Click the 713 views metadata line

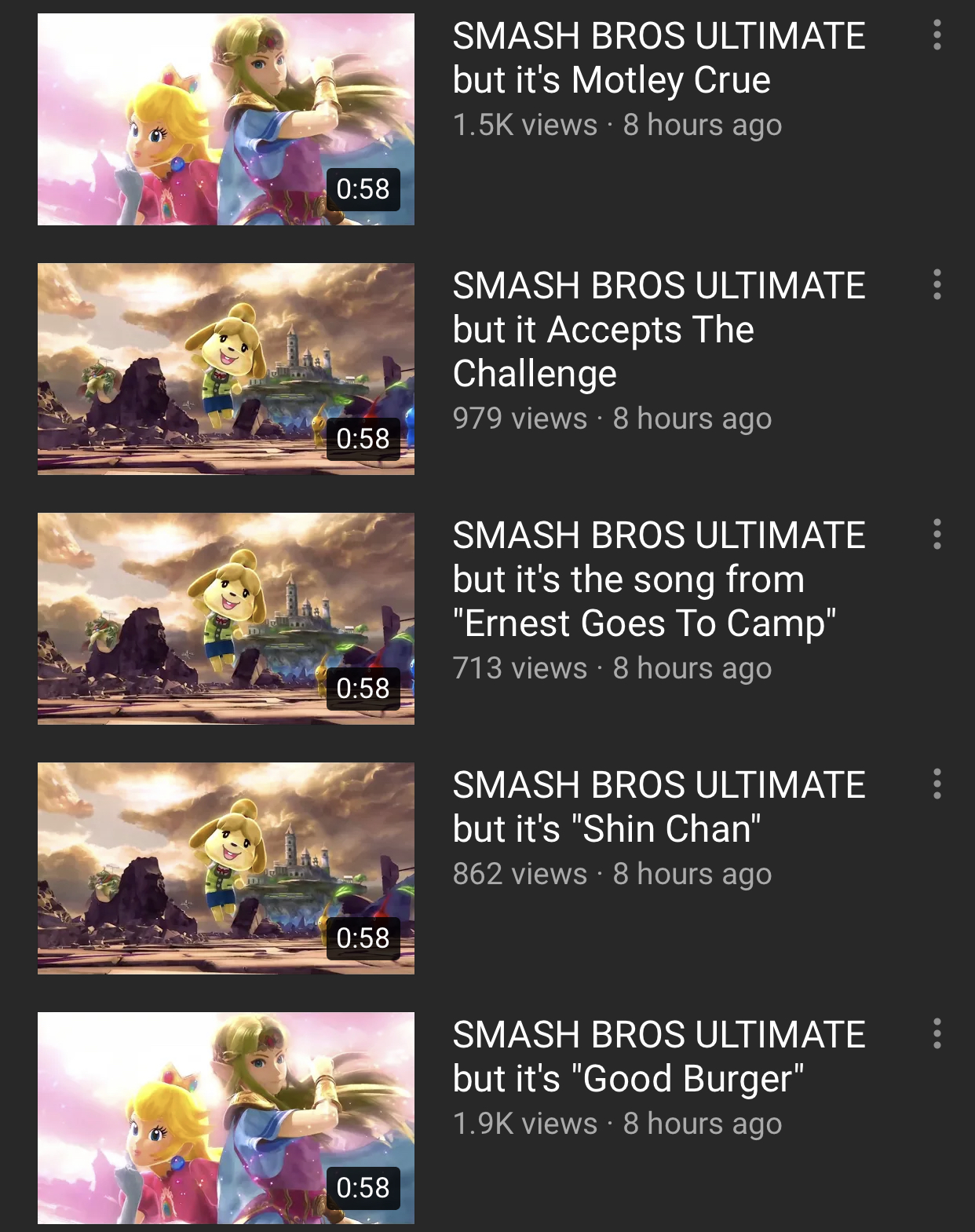pos(612,669)
